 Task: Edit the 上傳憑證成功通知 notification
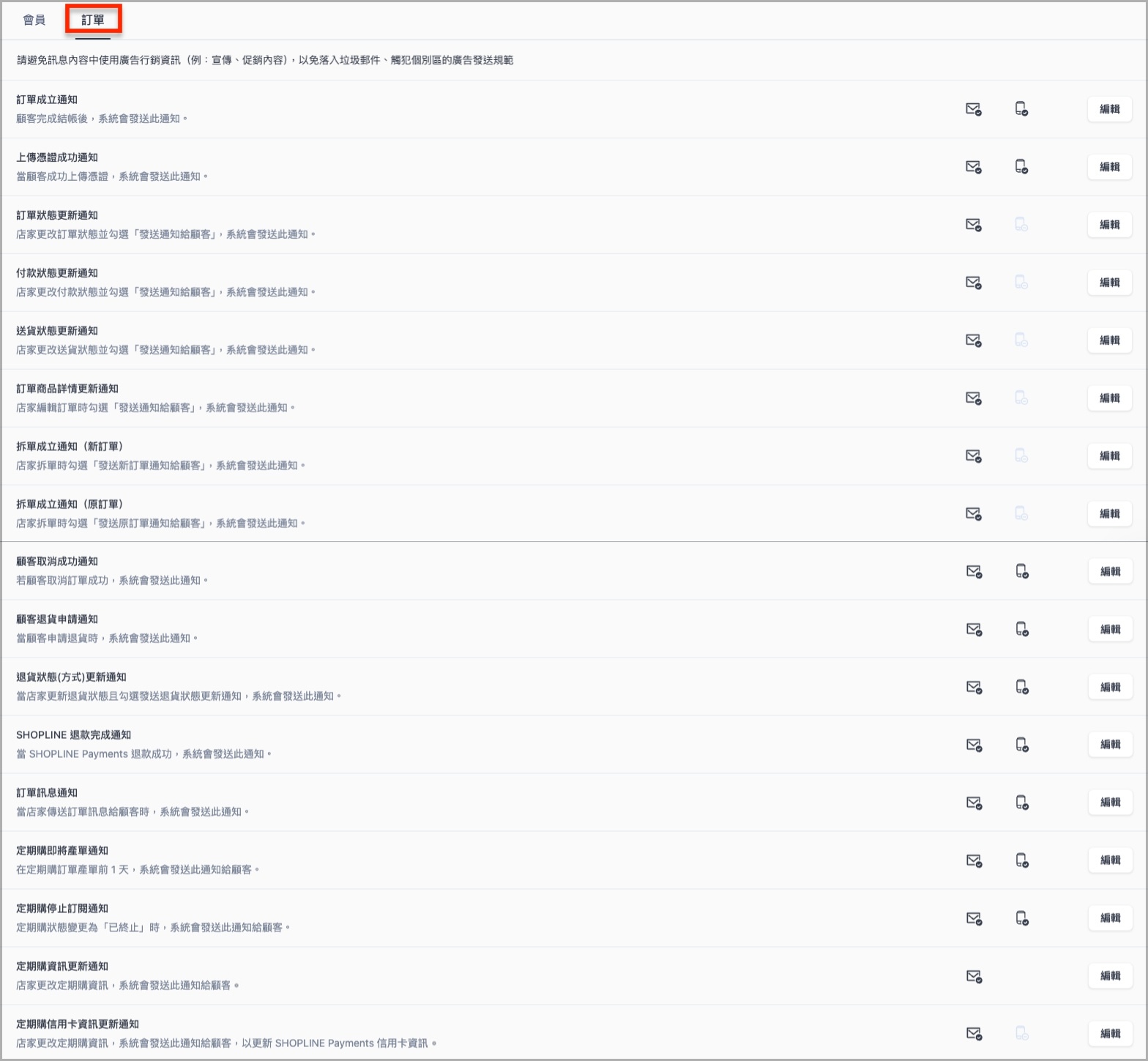pos(1110,167)
